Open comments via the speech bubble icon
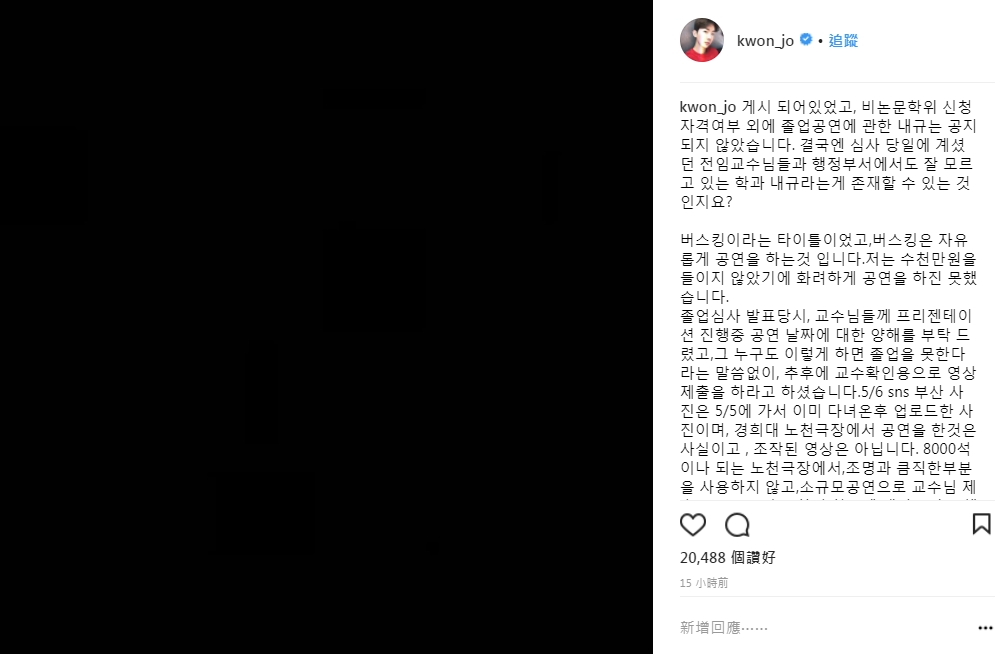Viewport: 1001px width, 654px height. [737, 525]
